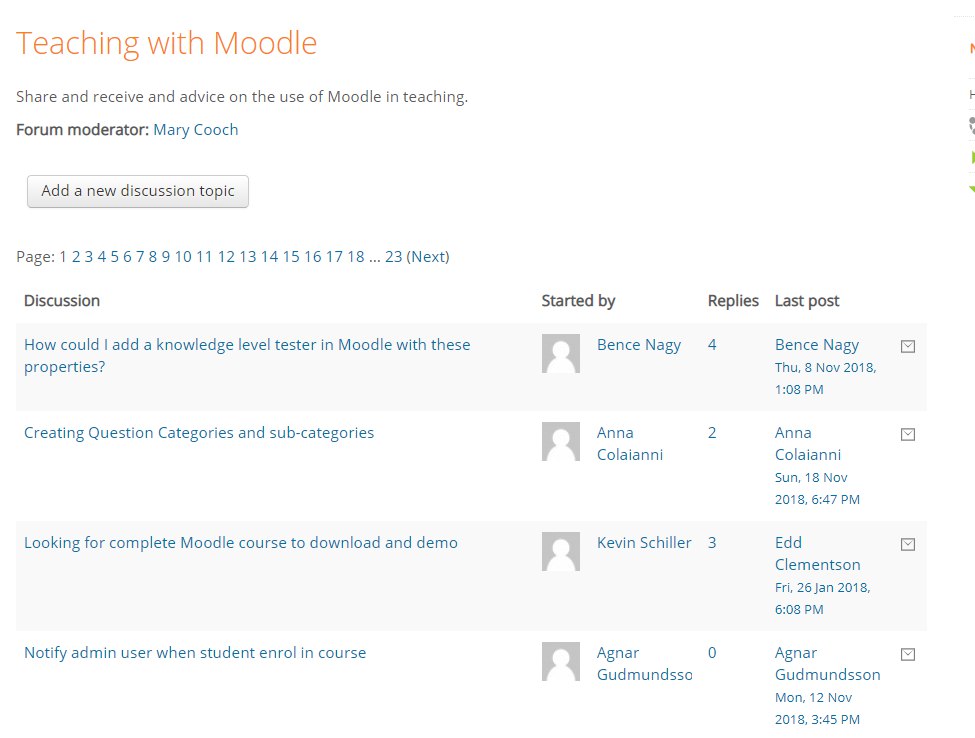Open forum moderator Mary Cooch's profile
975x738 pixels.
pyautogui.click(x=196, y=129)
